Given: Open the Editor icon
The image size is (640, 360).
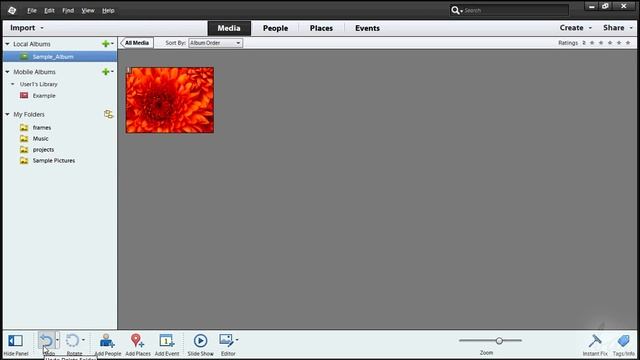Looking at the screenshot, I should coord(226,340).
